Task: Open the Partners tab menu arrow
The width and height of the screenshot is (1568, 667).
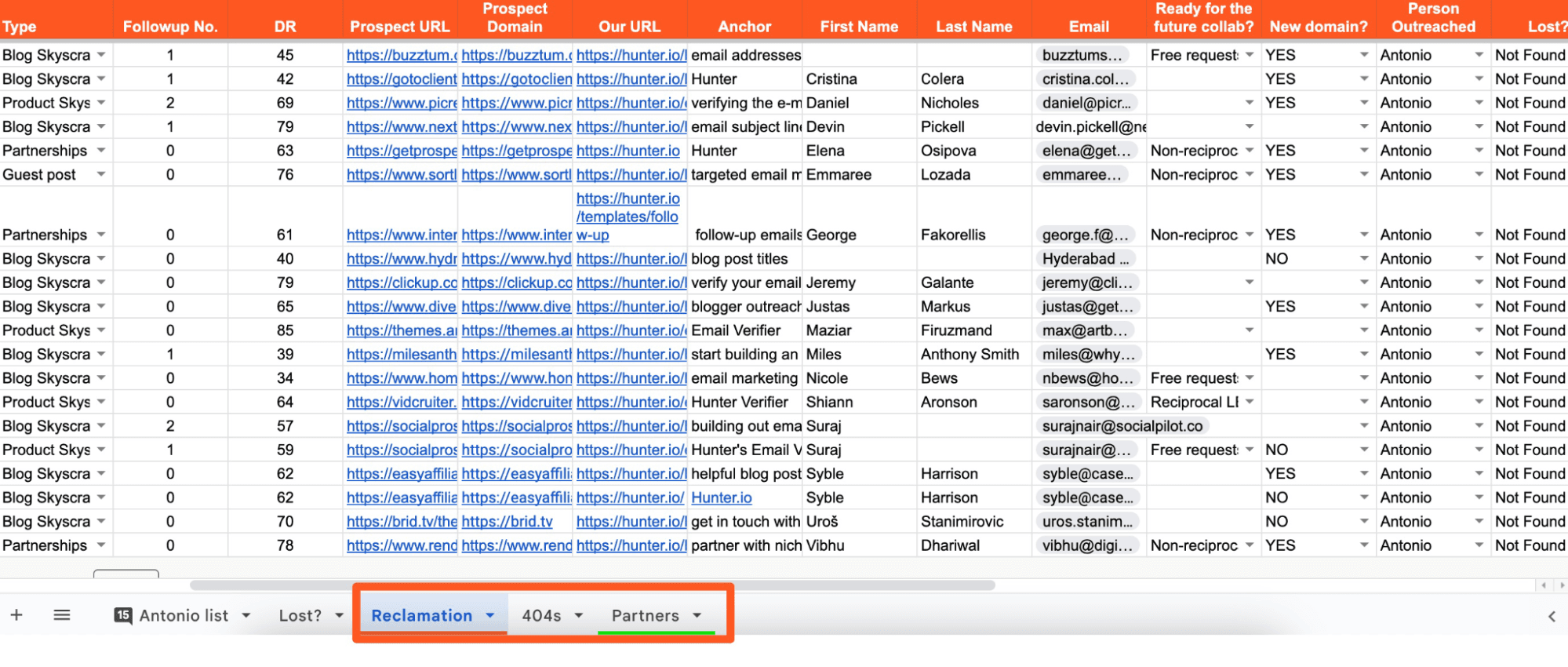Action: coord(697,616)
